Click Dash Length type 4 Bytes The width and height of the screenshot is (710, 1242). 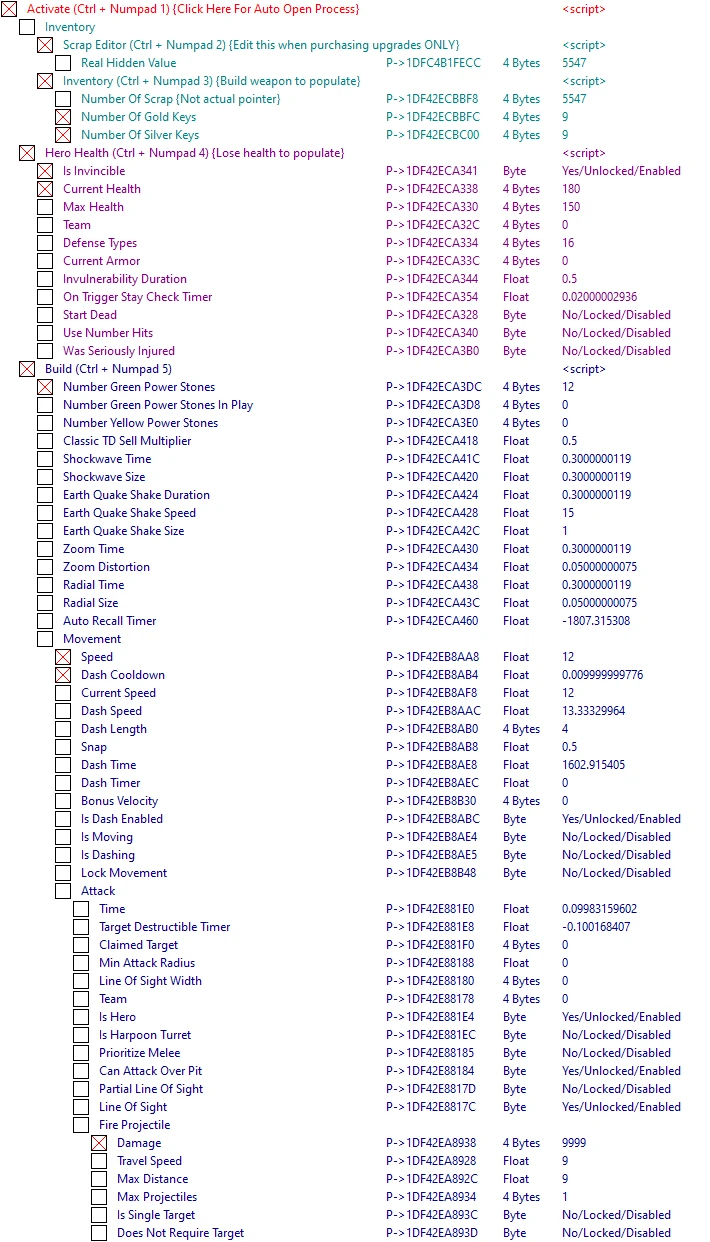click(x=521, y=729)
